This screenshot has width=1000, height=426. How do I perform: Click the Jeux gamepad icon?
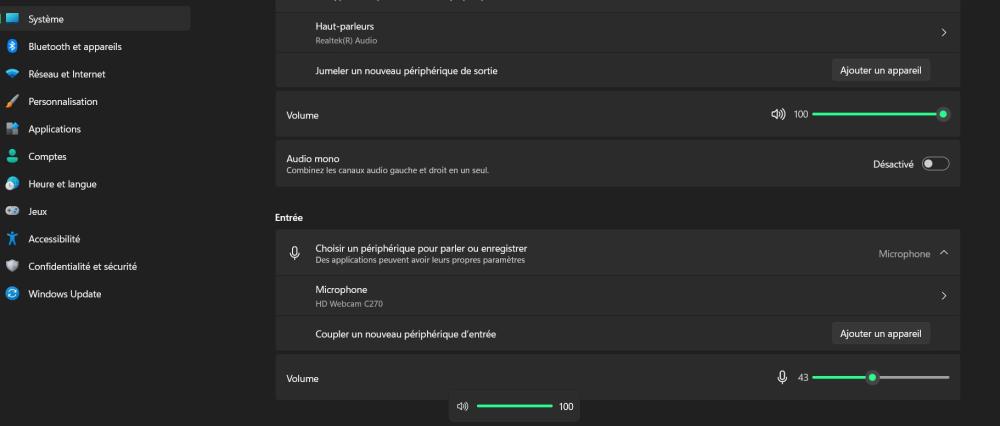coord(12,211)
